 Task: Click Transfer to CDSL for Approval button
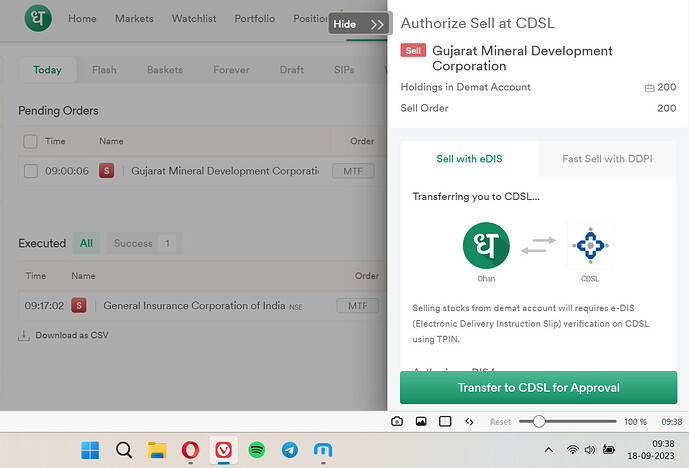point(538,388)
